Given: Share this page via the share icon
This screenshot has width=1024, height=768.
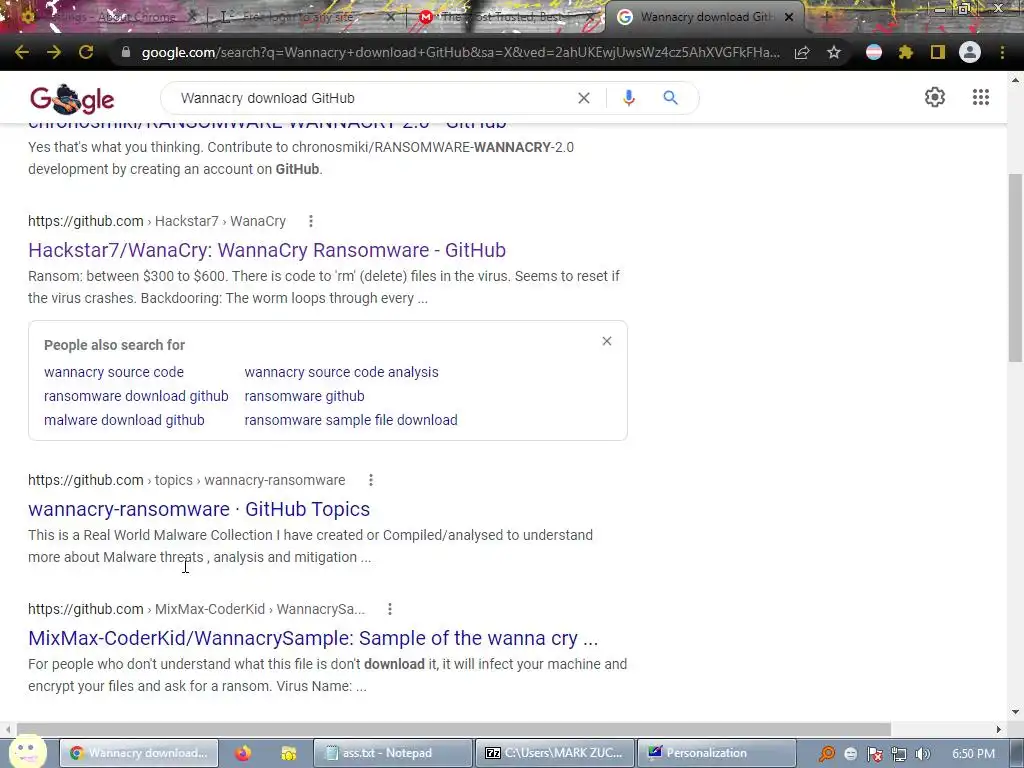Looking at the screenshot, I should tap(802, 52).
